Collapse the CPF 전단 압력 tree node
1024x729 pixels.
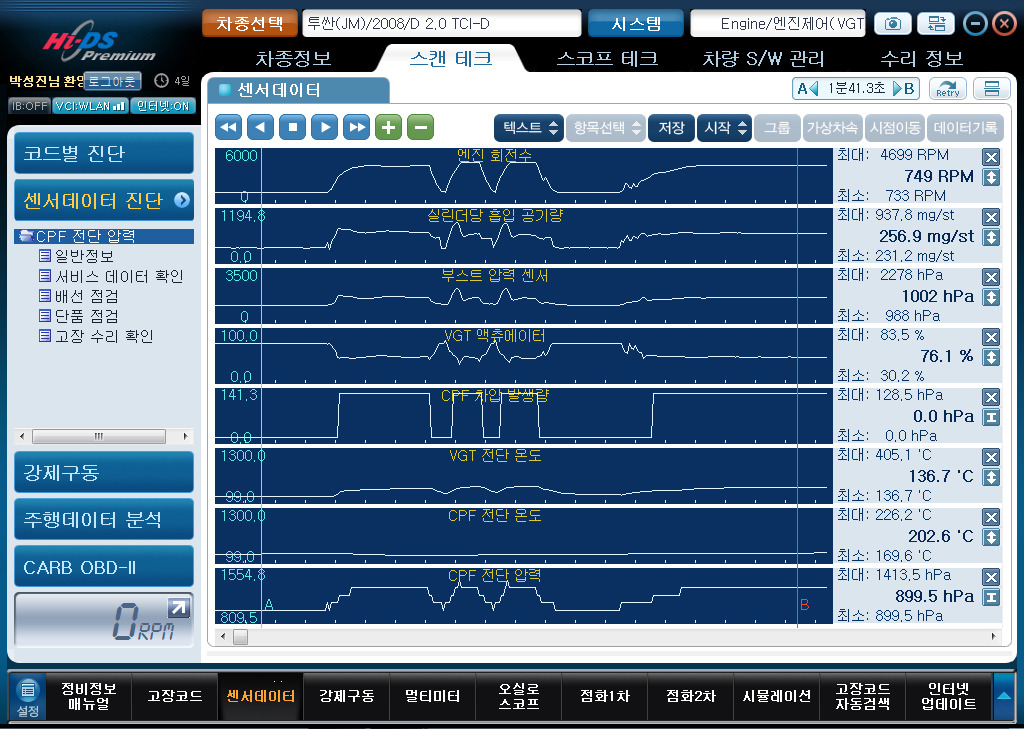(26, 236)
